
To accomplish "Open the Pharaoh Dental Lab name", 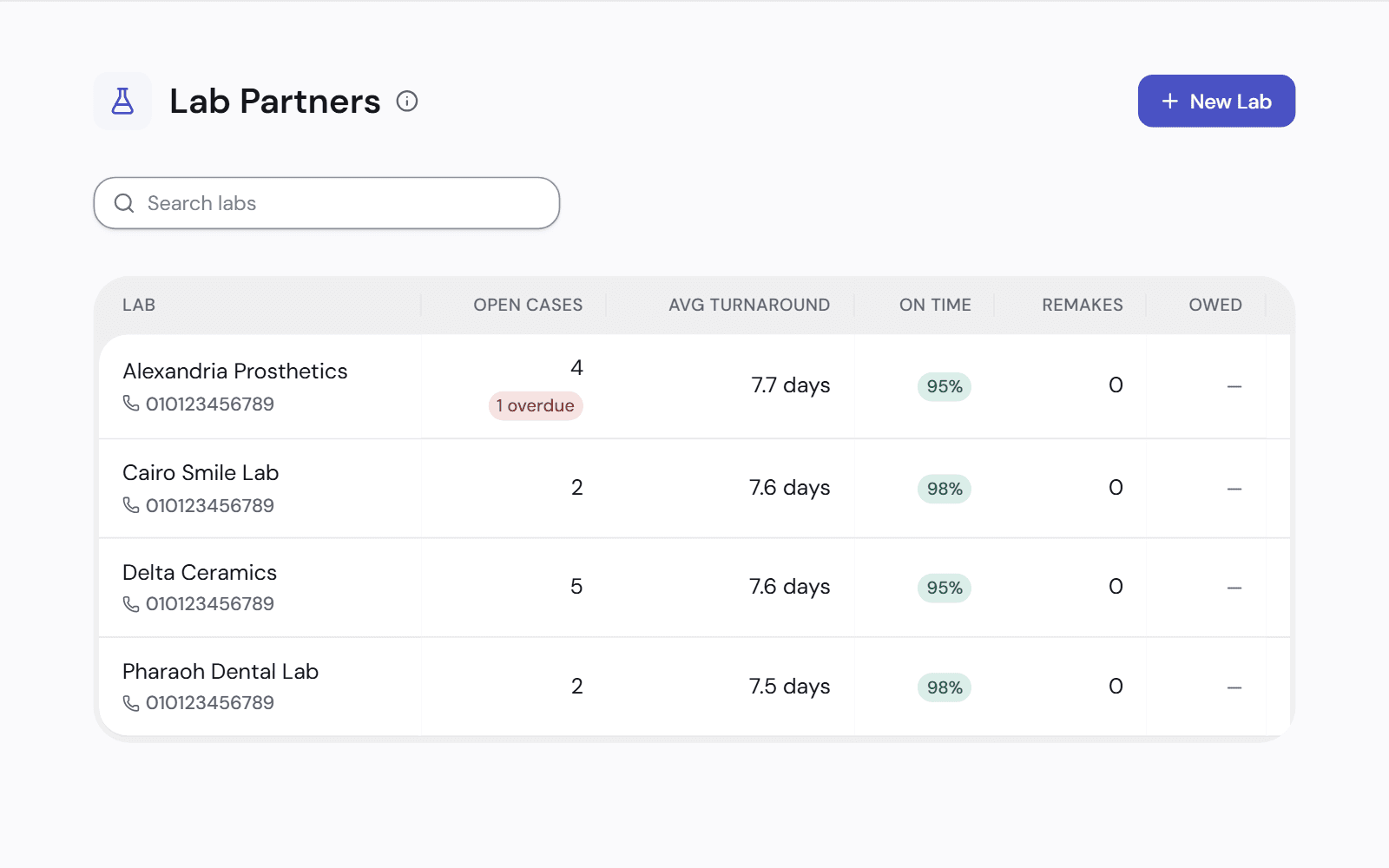I will (x=221, y=672).
